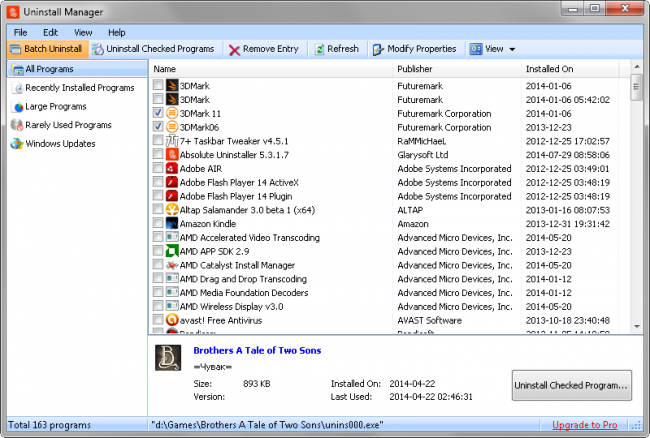Open the Help menu
The image size is (650, 438).
point(116,32)
